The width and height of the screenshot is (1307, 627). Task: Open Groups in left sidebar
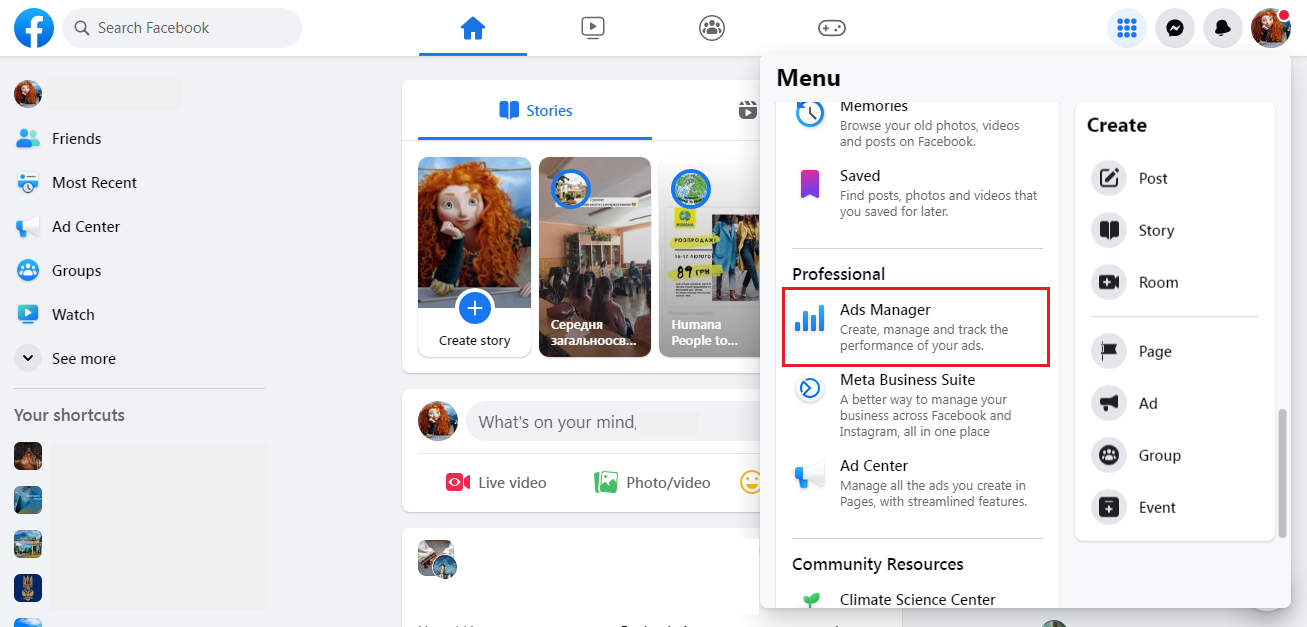[139, 271]
